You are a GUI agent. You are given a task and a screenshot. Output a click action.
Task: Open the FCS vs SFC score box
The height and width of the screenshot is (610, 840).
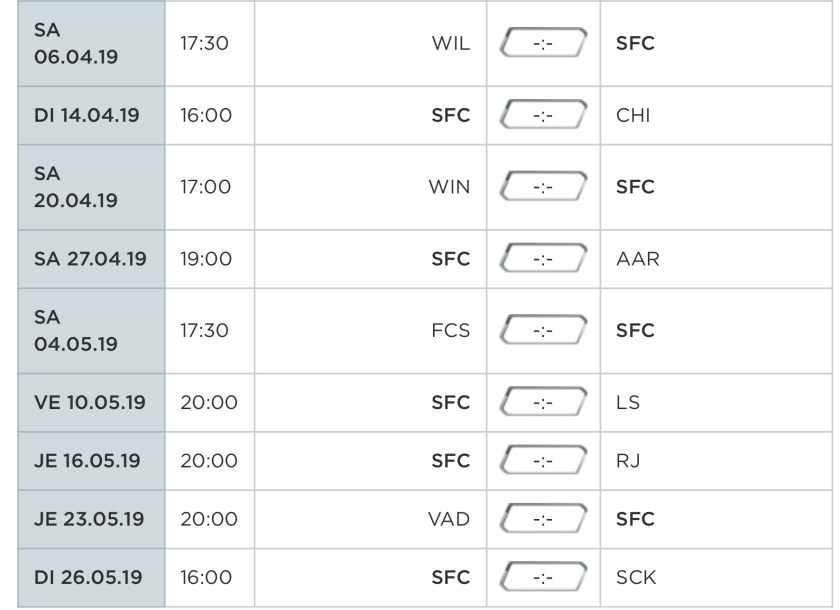tap(543, 331)
